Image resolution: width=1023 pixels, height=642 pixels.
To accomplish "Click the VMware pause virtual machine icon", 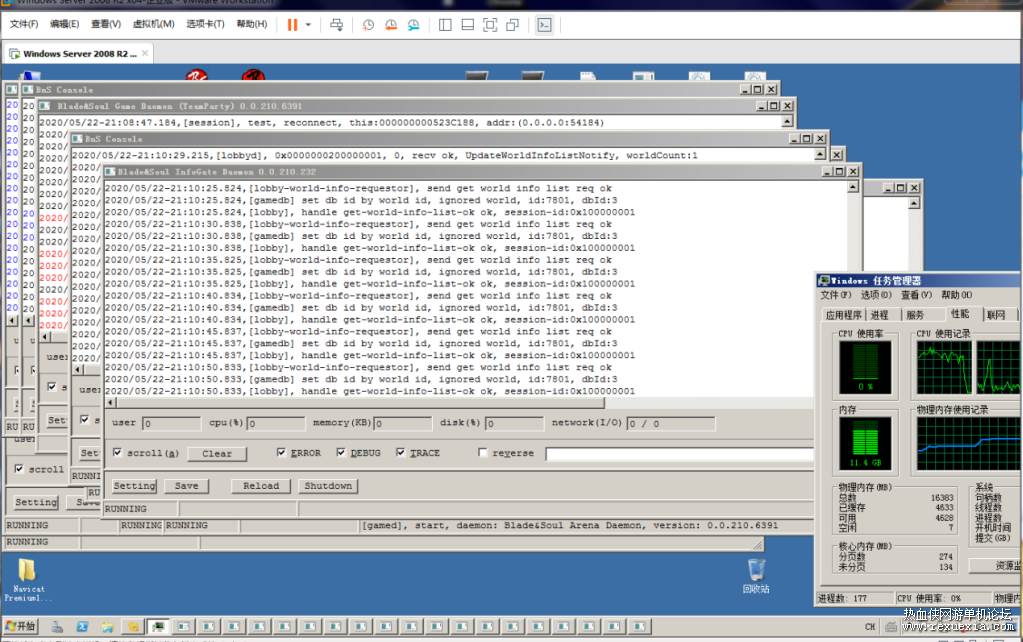I will 292,25.
